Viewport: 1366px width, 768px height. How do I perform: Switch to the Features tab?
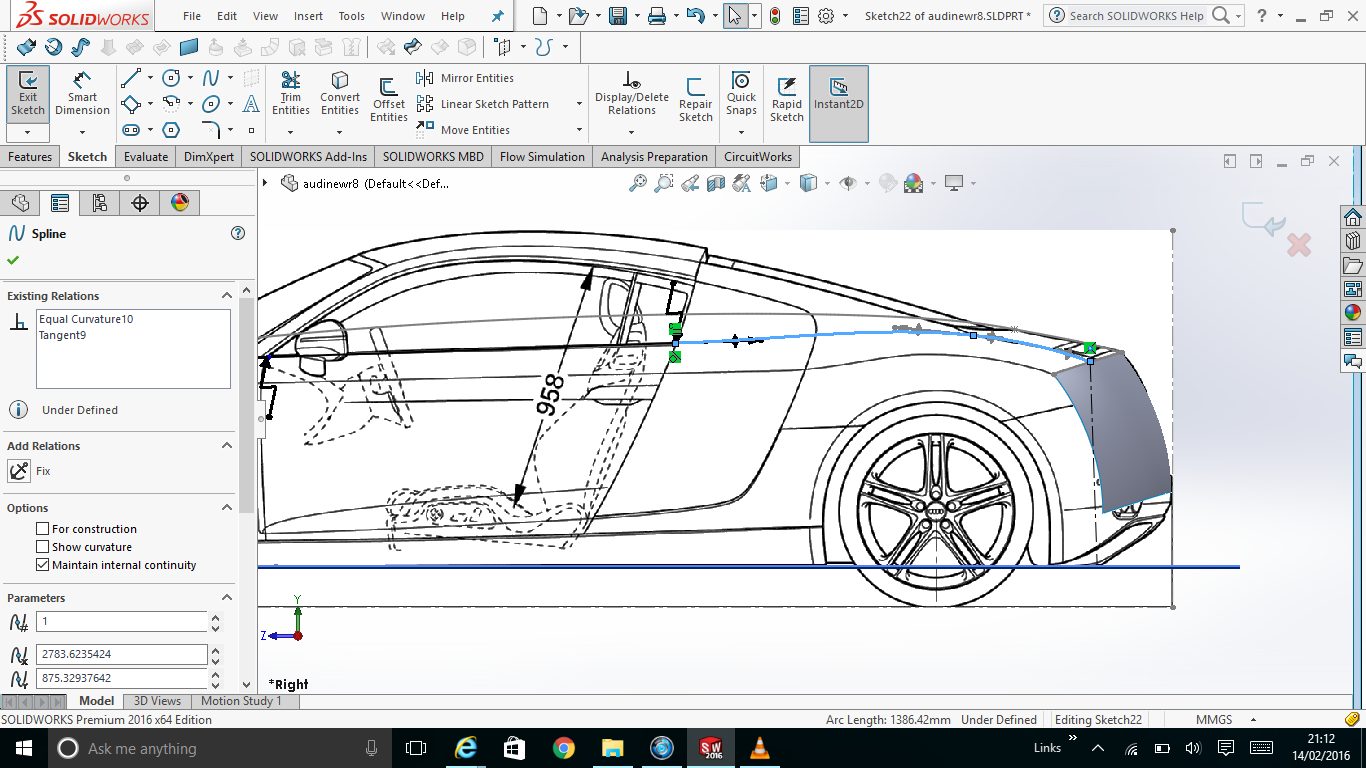click(x=30, y=156)
